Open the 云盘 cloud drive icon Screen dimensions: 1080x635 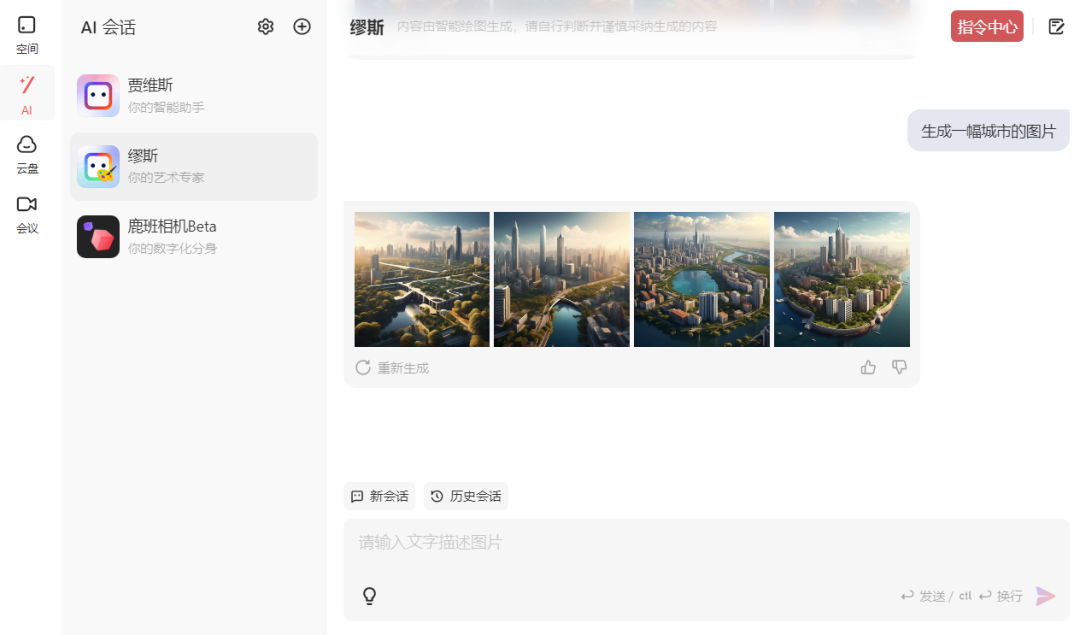(x=27, y=154)
